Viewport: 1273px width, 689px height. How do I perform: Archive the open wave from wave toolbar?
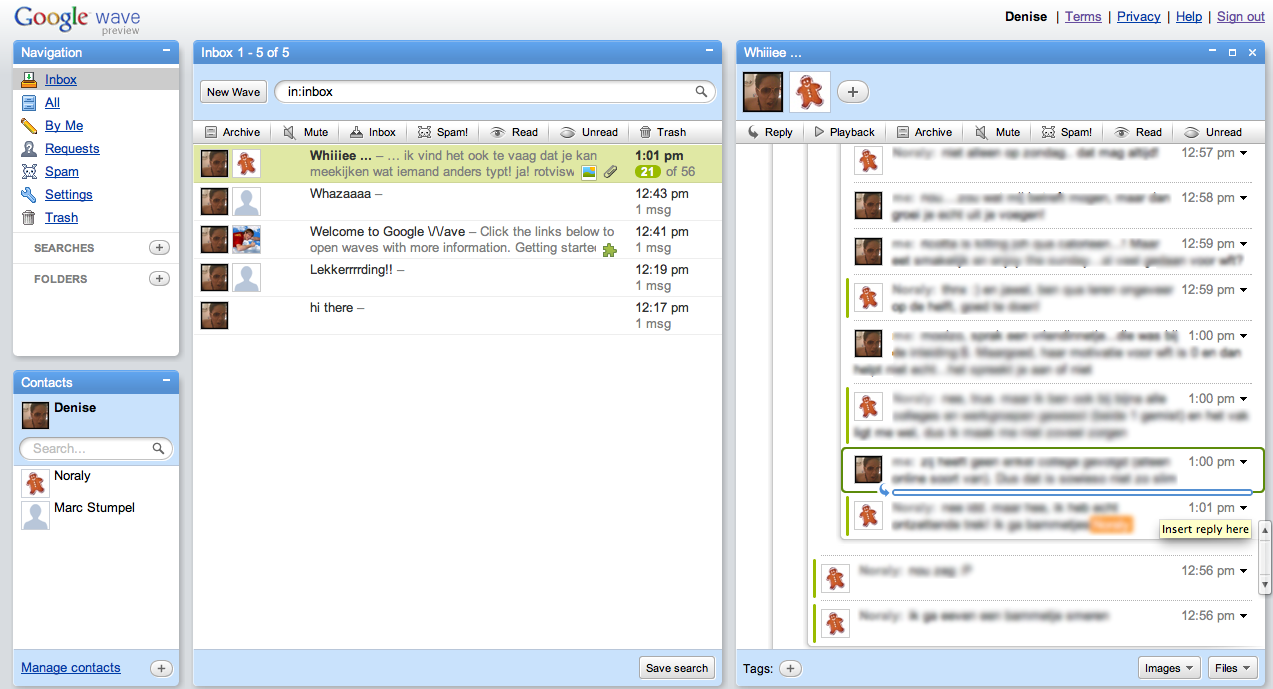[x=924, y=132]
